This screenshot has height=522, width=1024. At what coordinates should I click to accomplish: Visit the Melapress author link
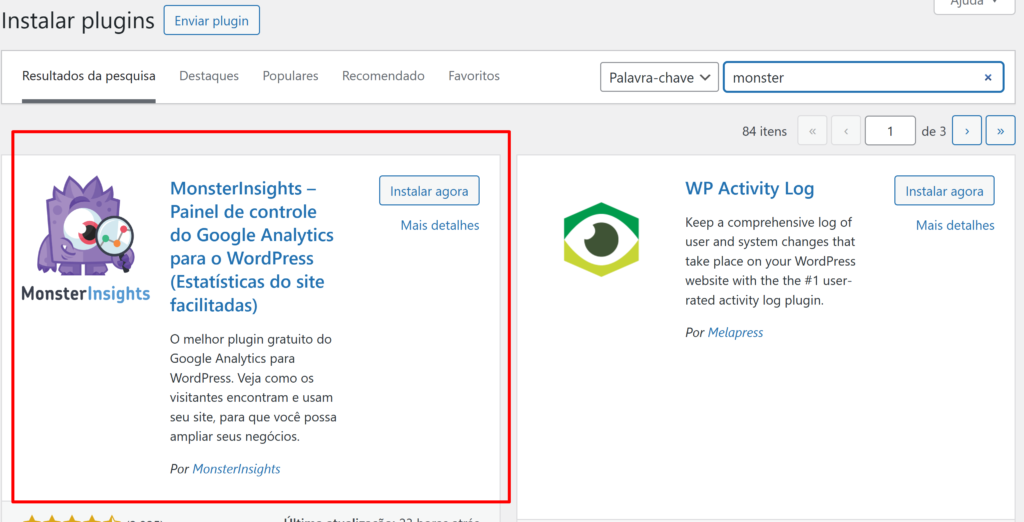click(735, 333)
